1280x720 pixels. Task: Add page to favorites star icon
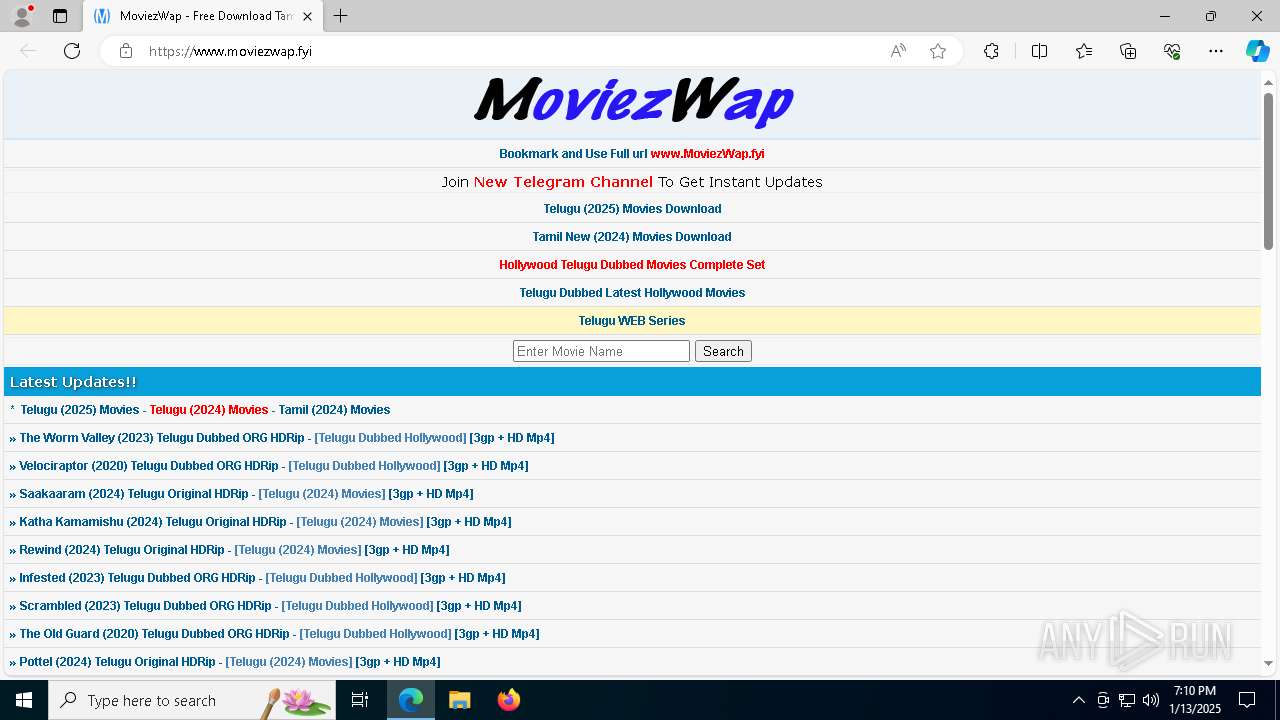click(938, 51)
